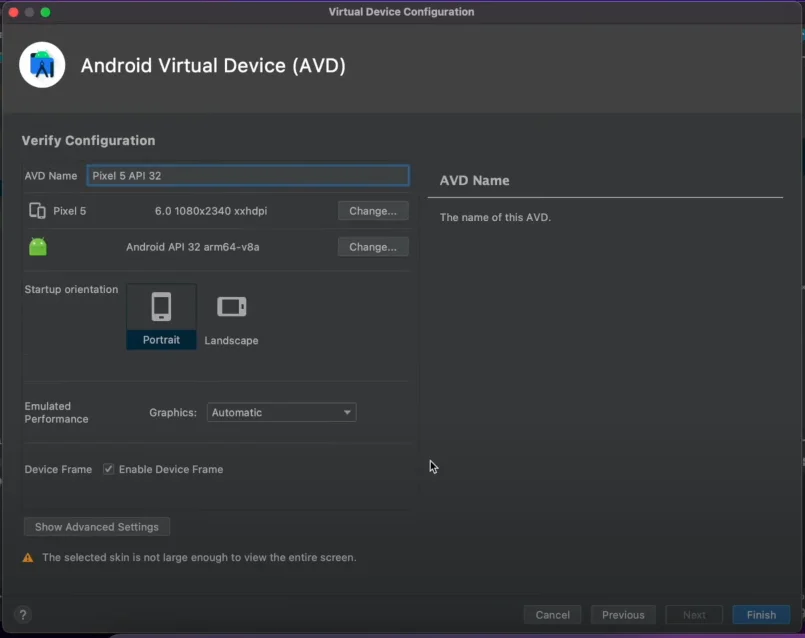Click the Finish button
Image resolution: width=805 pixels, height=638 pixels.
tap(761, 615)
